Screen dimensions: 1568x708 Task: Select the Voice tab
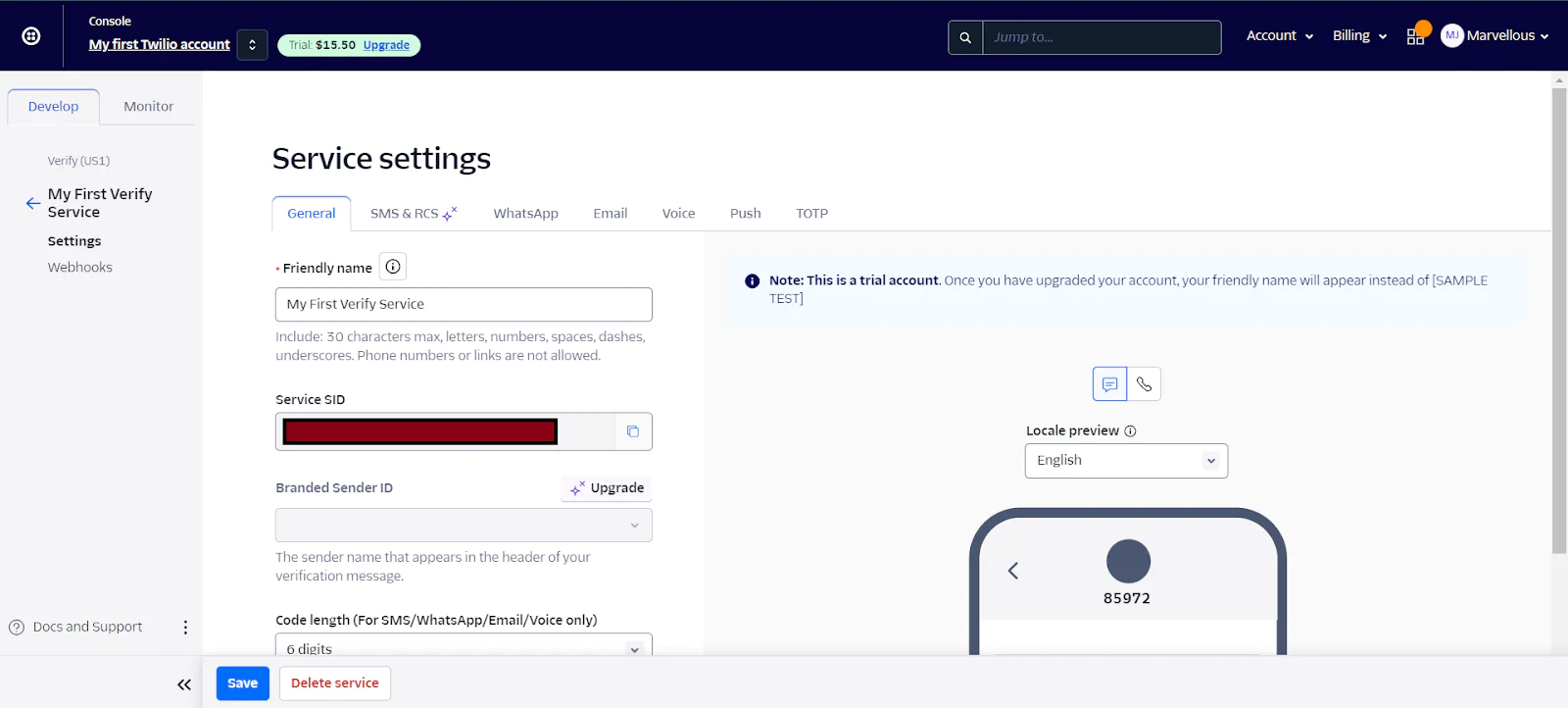pos(678,213)
